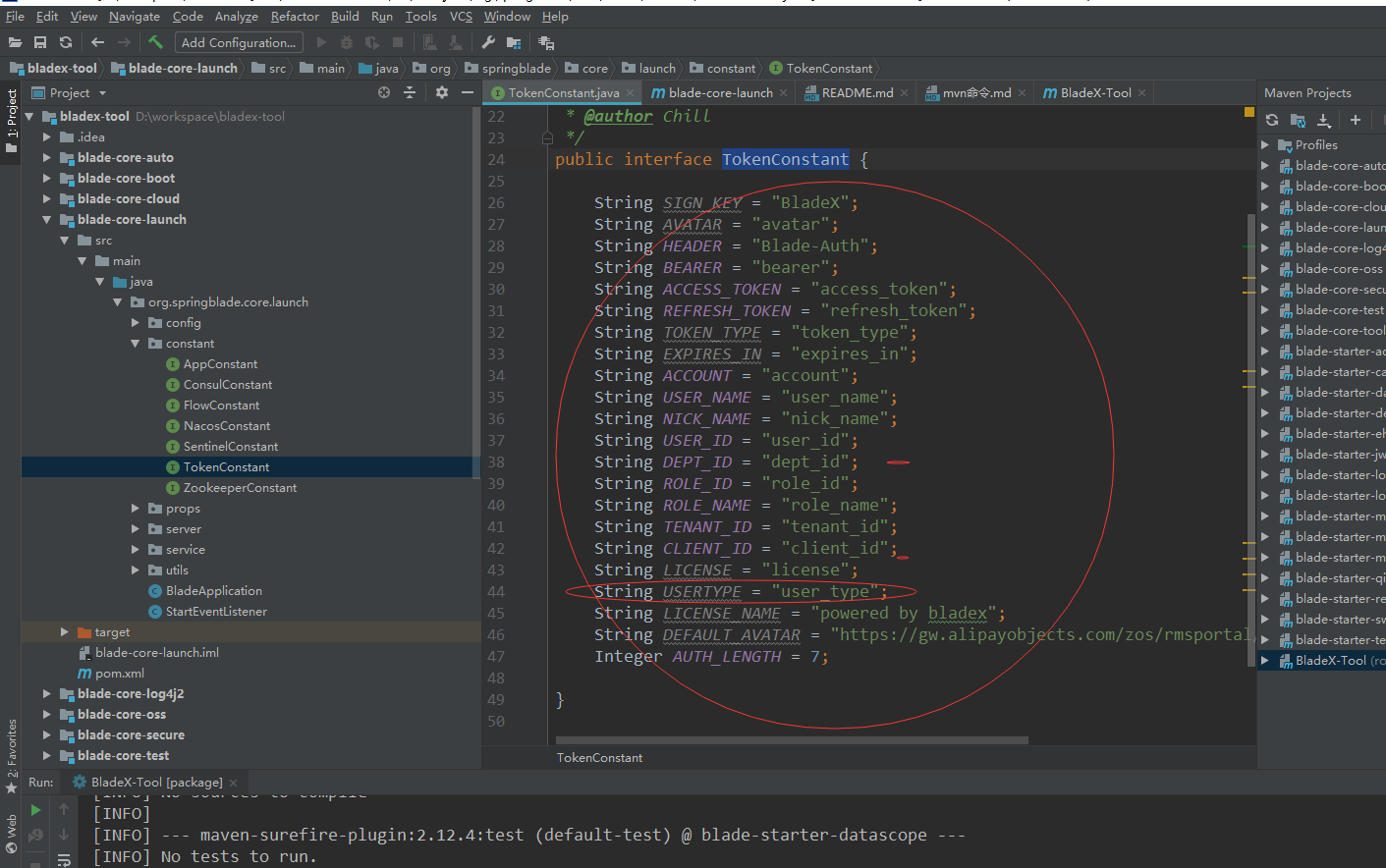The height and width of the screenshot is (868, 1386).
Task: Click the Synchronize icon in main toolbar
Action: (x=66, y=42)
